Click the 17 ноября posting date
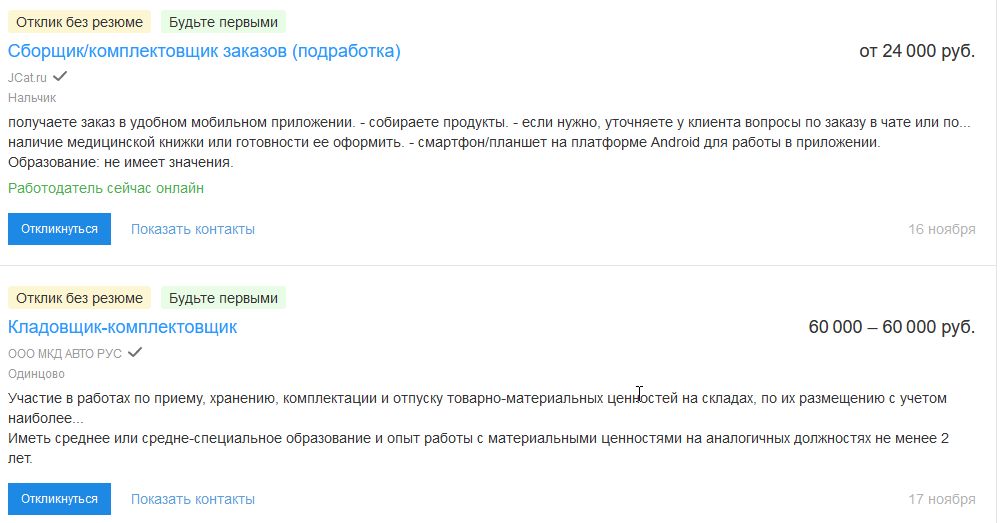 [x=941, y=499]
